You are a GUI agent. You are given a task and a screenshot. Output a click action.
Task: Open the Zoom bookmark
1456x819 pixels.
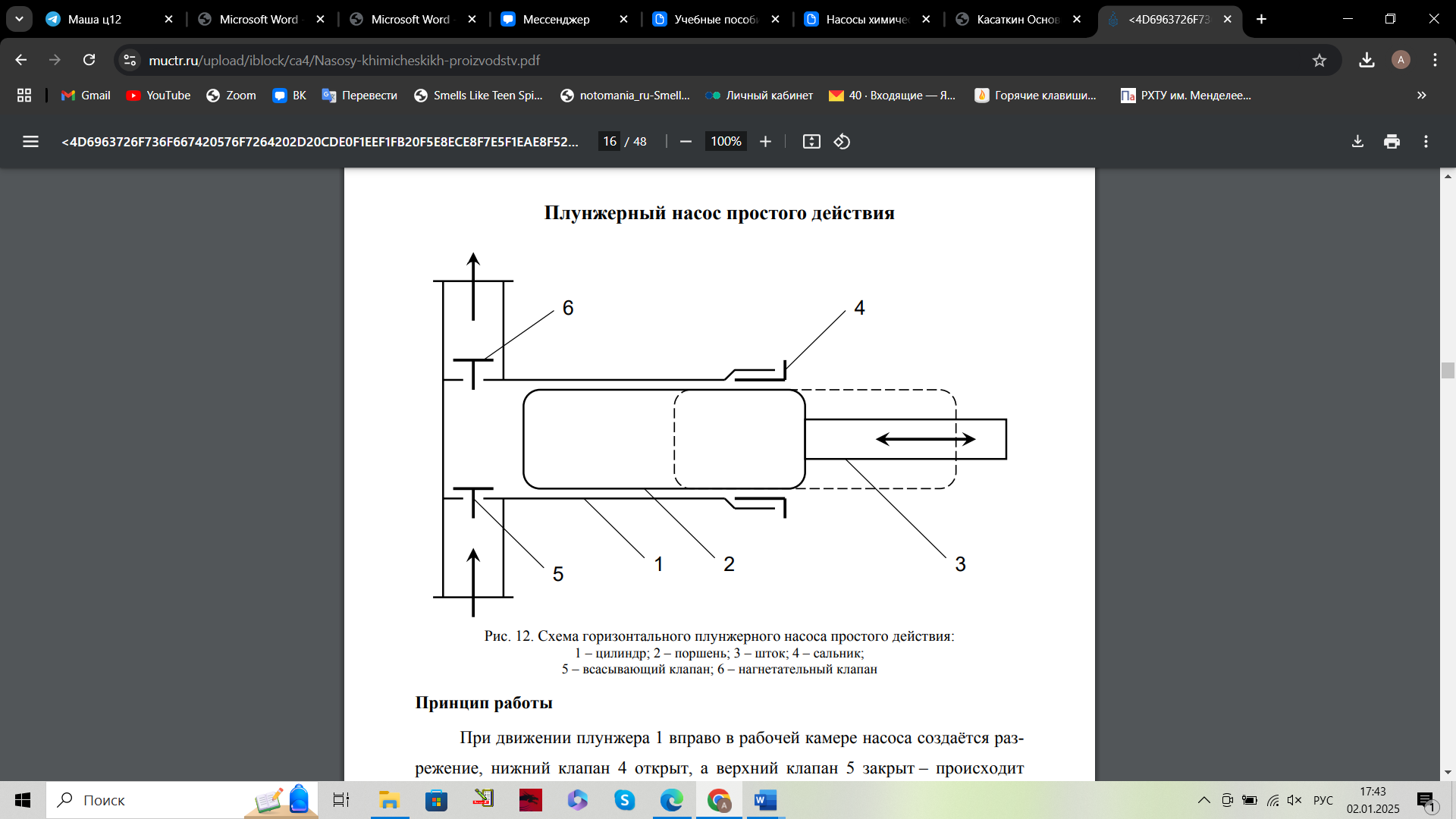tap(231, 95)
